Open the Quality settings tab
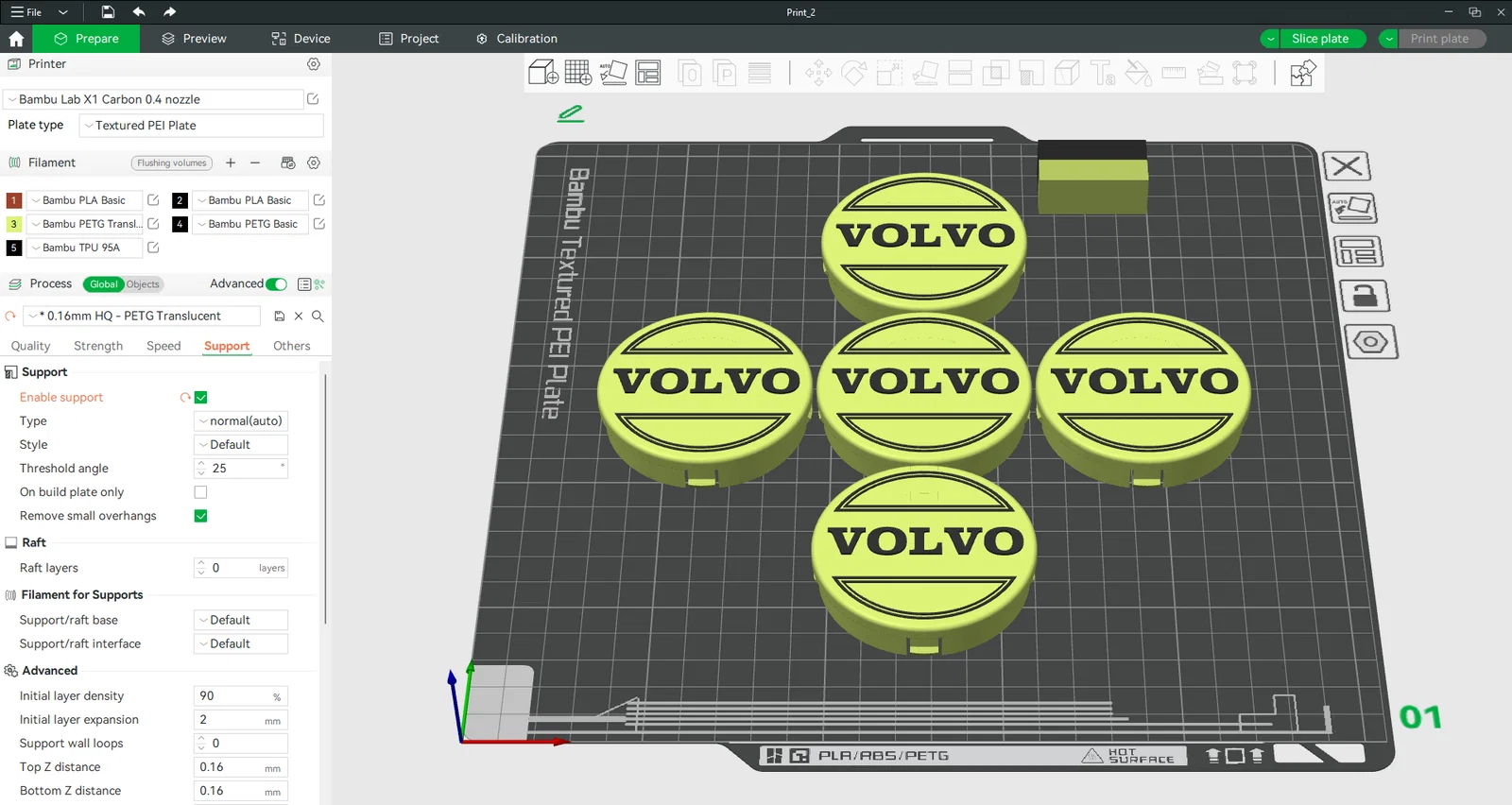Viewport: 1512px width, 805px height. 30,346
